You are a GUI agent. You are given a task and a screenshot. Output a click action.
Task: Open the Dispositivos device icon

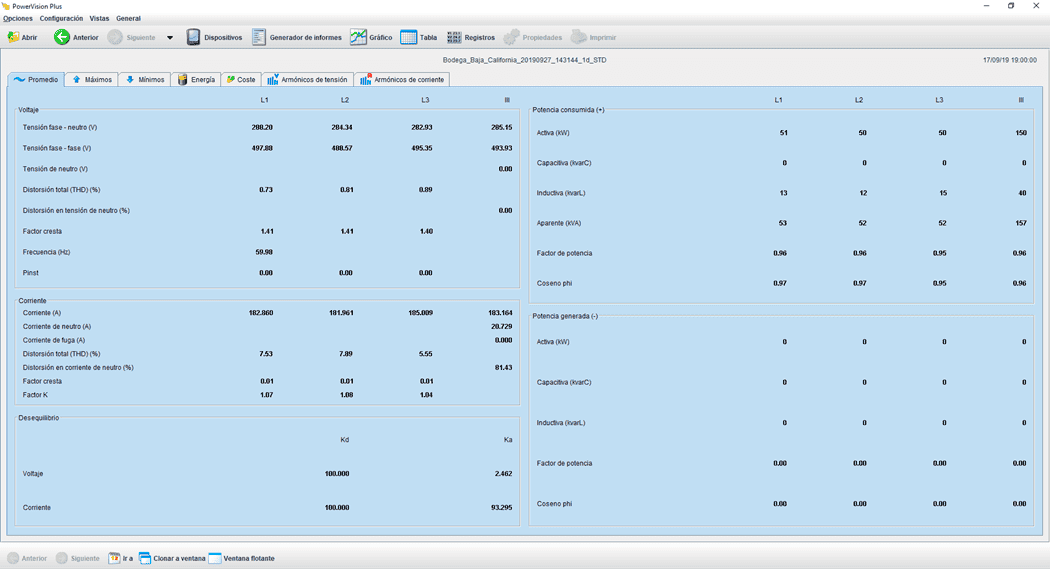[x=193, y=37]
